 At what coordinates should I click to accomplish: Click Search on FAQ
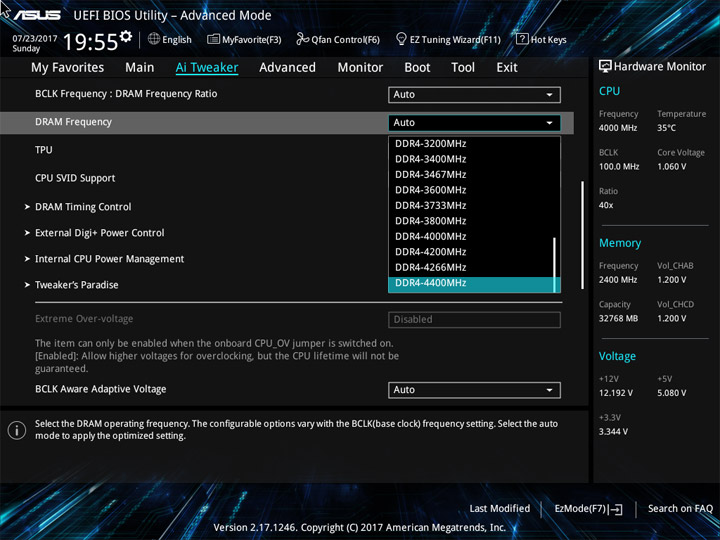tap(680, 509)
